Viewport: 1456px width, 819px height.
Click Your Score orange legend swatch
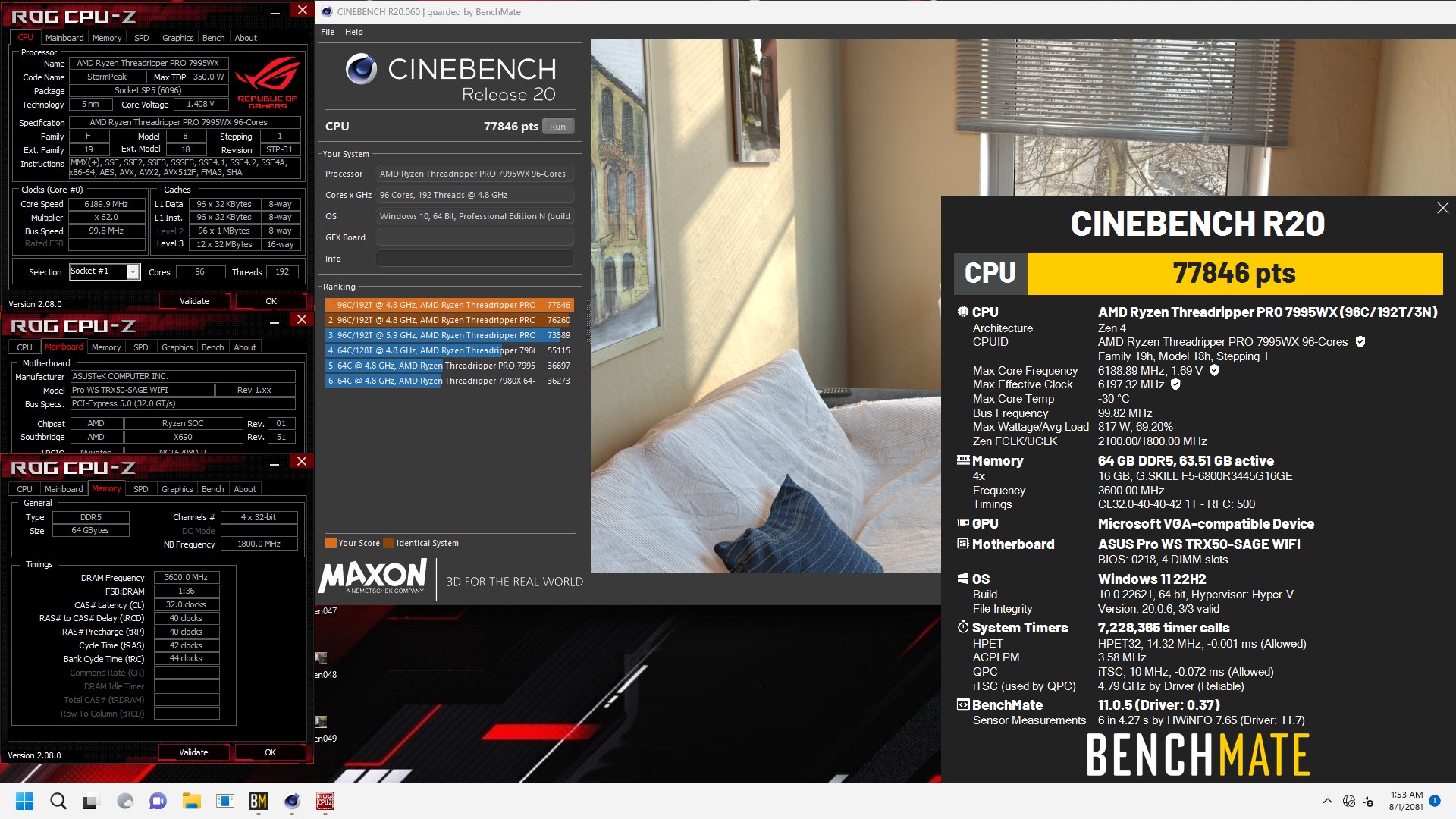pyautogui.click(x=331, y=543)
